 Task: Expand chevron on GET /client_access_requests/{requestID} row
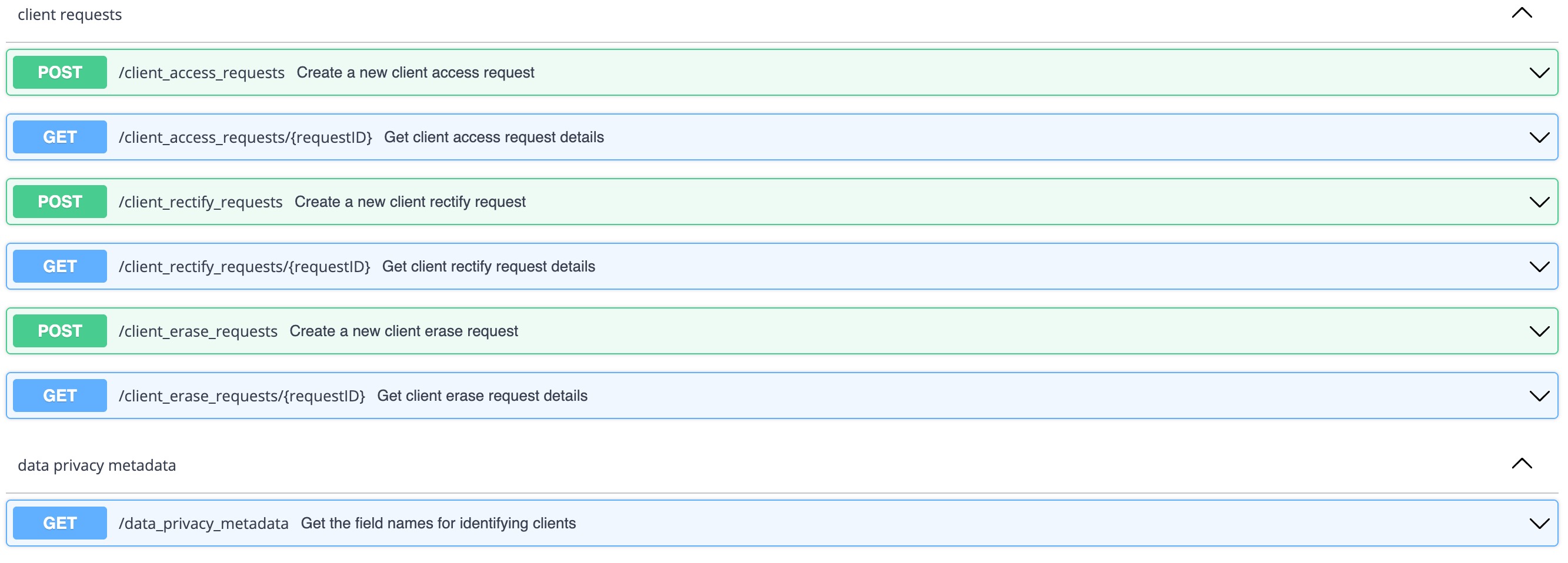click(1539, 138)
